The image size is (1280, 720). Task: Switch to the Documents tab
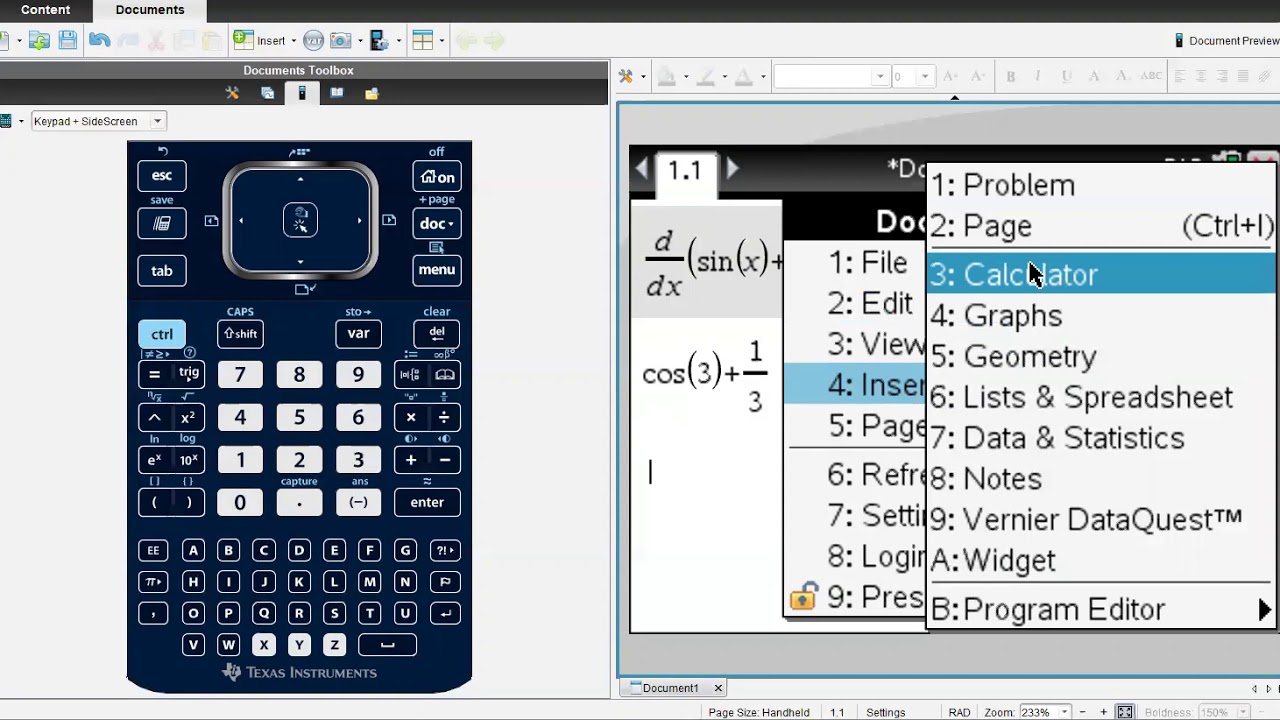150,10
